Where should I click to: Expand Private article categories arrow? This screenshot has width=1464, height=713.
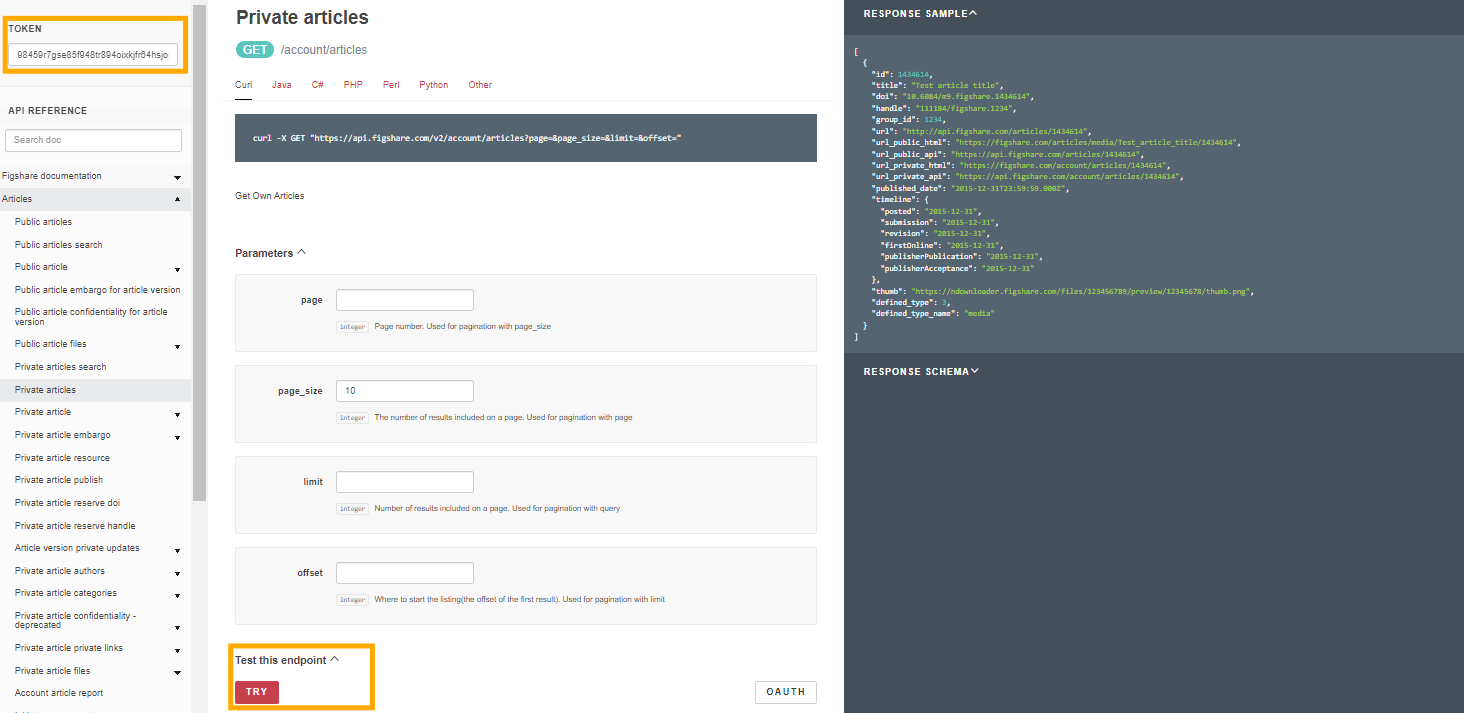[x=177, y=596]
